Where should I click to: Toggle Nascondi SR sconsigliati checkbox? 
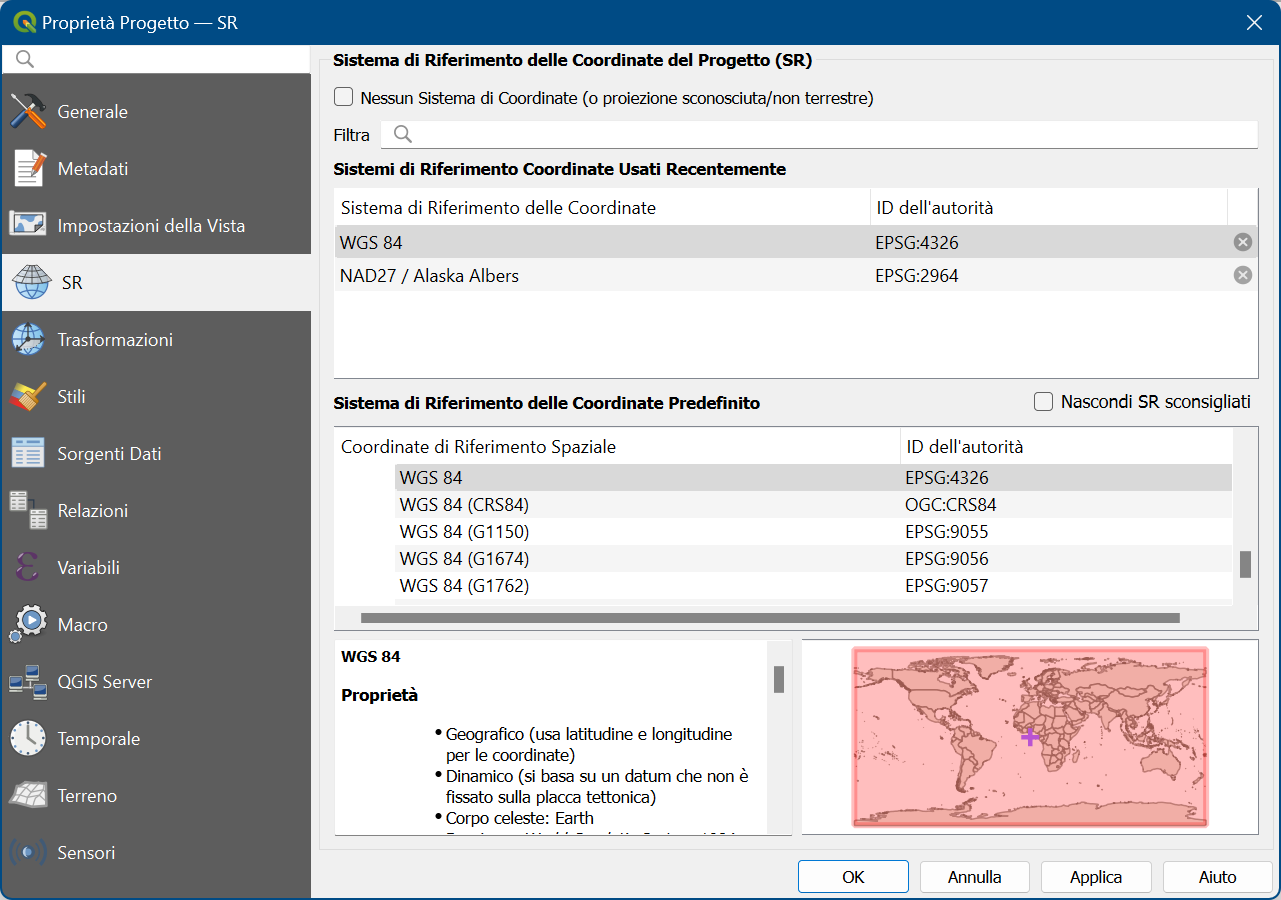click(x=1044, y=401)
